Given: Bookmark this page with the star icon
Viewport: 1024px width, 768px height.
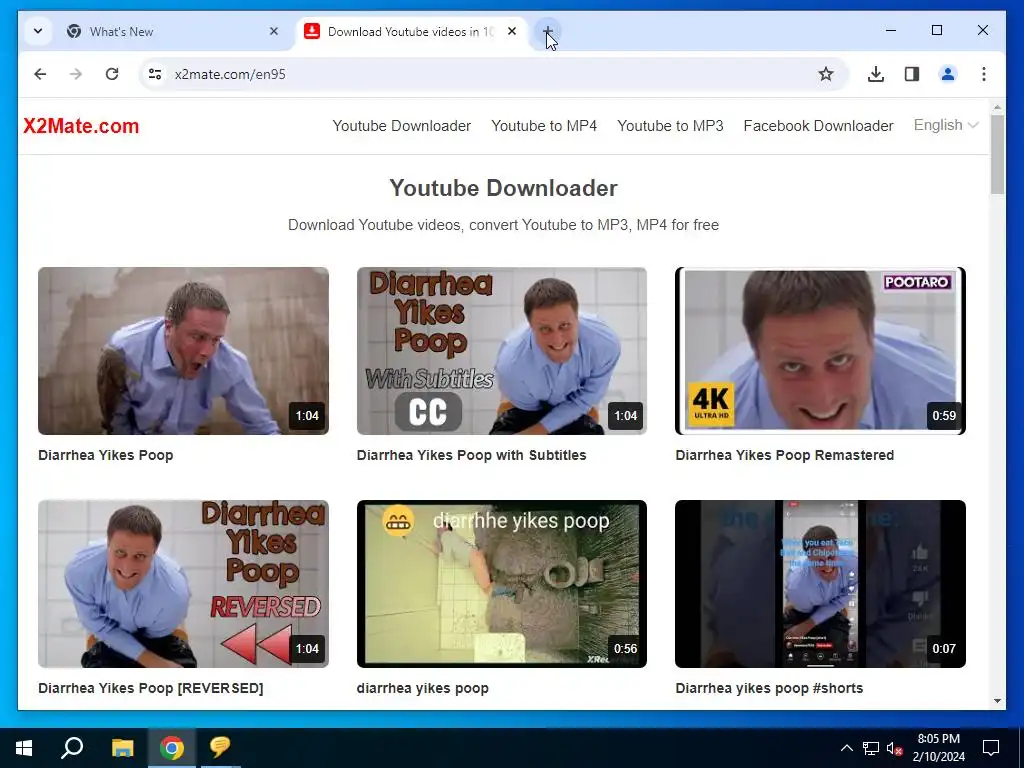Looking at the screenshot, I should tap(825, 74).
